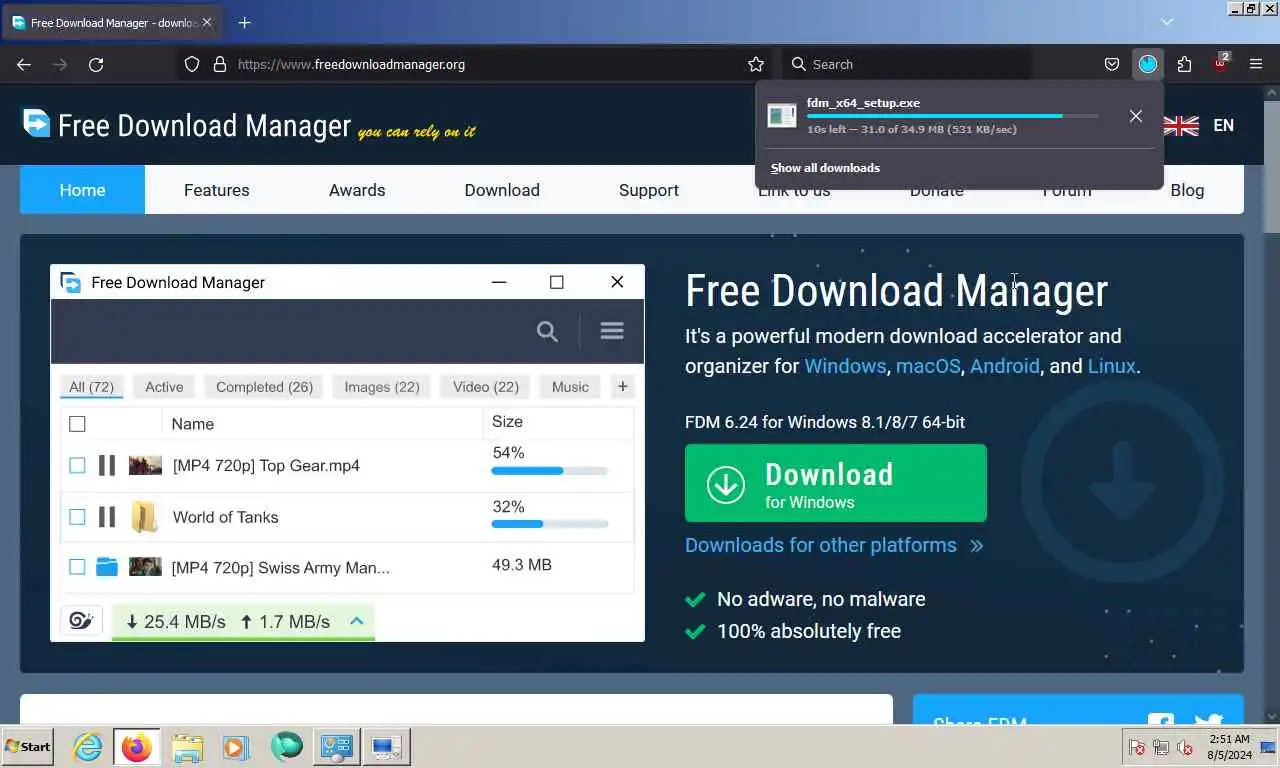Open the hamburger menu in FDM preview
Image resolution: width=1280 pixels, height=768 pixels.
coord(612,330)
